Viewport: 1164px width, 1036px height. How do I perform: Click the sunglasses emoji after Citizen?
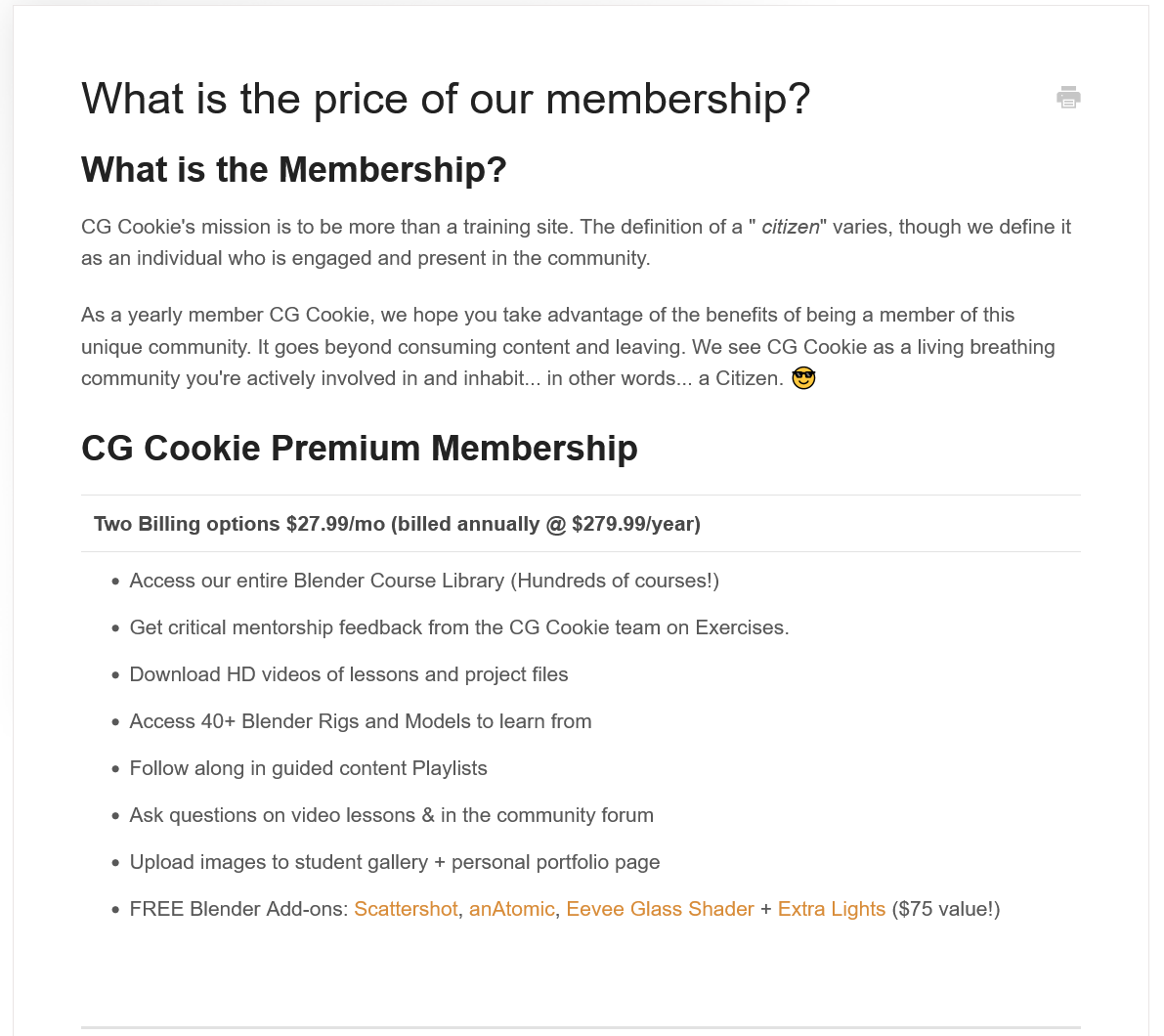point(803,378)
